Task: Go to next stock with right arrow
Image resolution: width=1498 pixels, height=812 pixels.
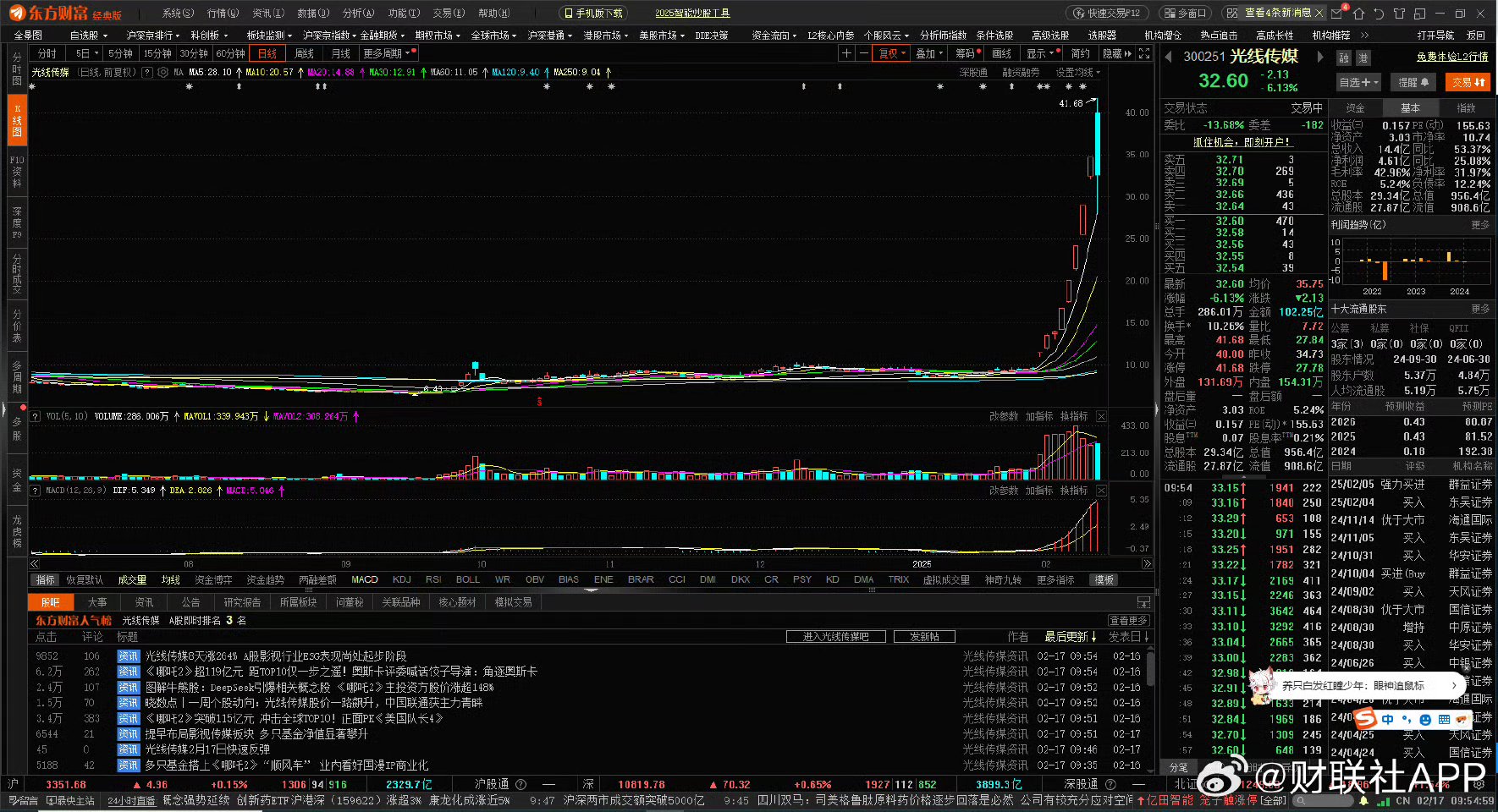Action: pyautogui.click(x=1319, y=57)
